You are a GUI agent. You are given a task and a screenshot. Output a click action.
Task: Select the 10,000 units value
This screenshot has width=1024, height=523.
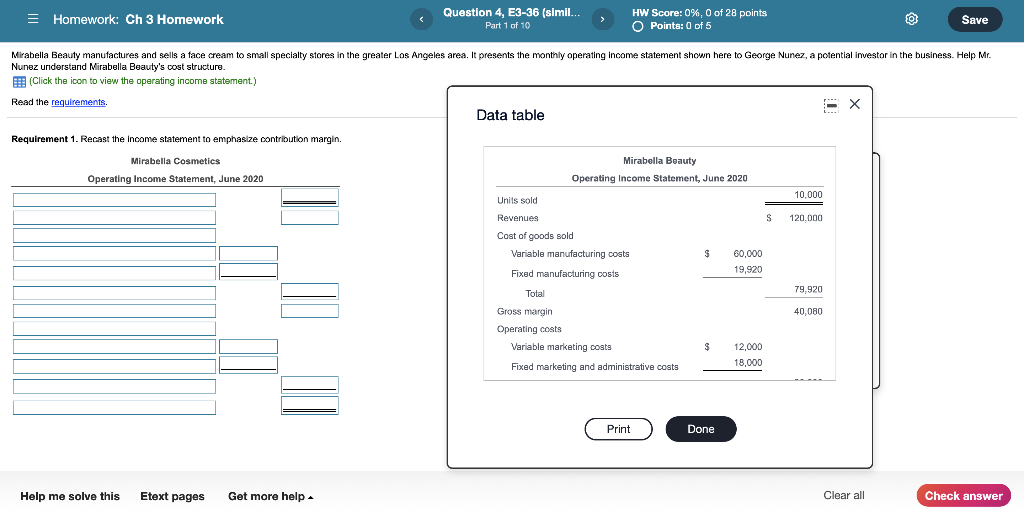[x=808, y=195]
